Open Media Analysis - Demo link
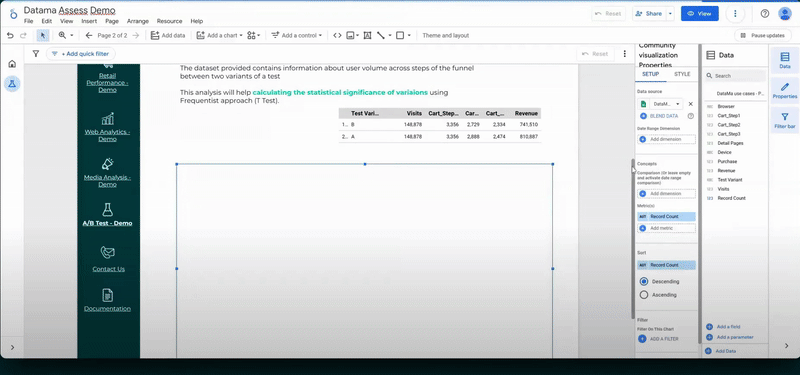800x375 pixels. pyautogui.click(x=107, y=181)
